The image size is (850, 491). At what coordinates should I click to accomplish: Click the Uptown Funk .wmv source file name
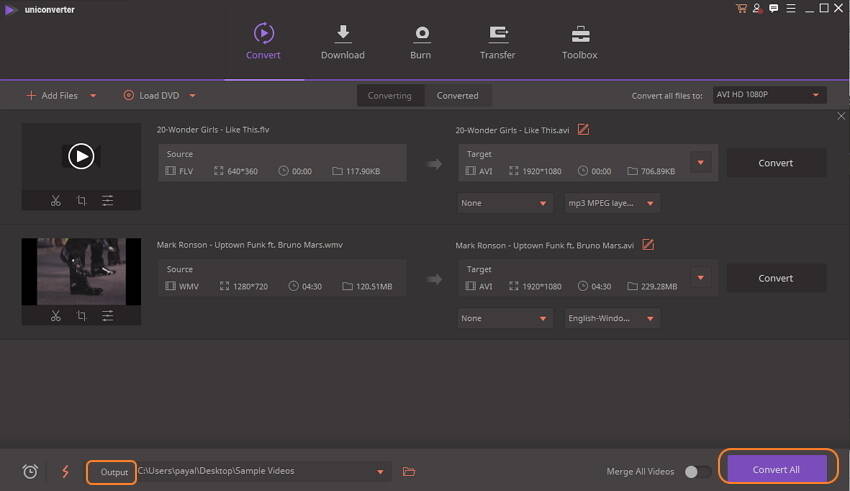coord(250,245)
